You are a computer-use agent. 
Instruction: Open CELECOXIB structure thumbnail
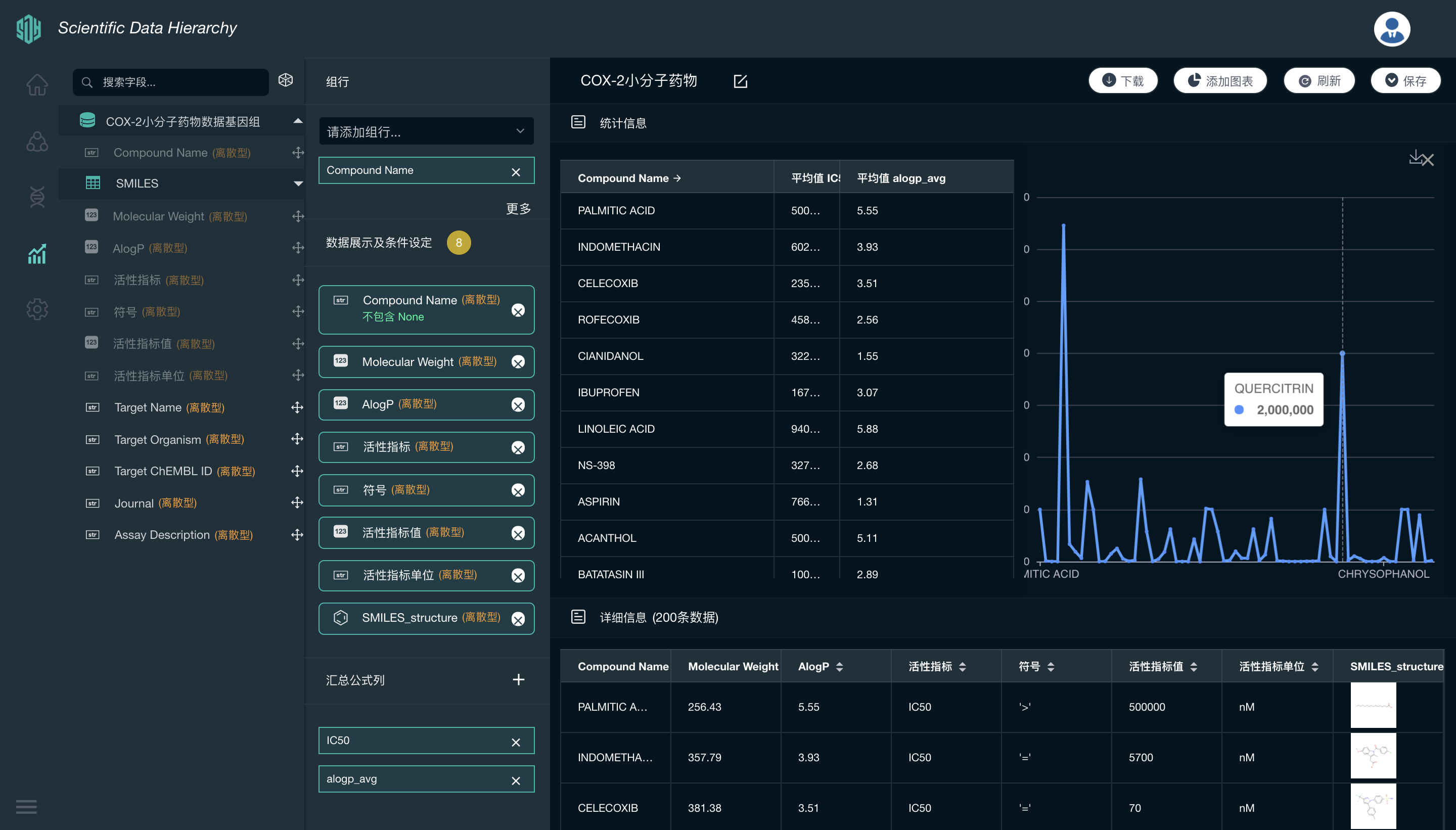pyautogui.click(x=1373, y=807)
